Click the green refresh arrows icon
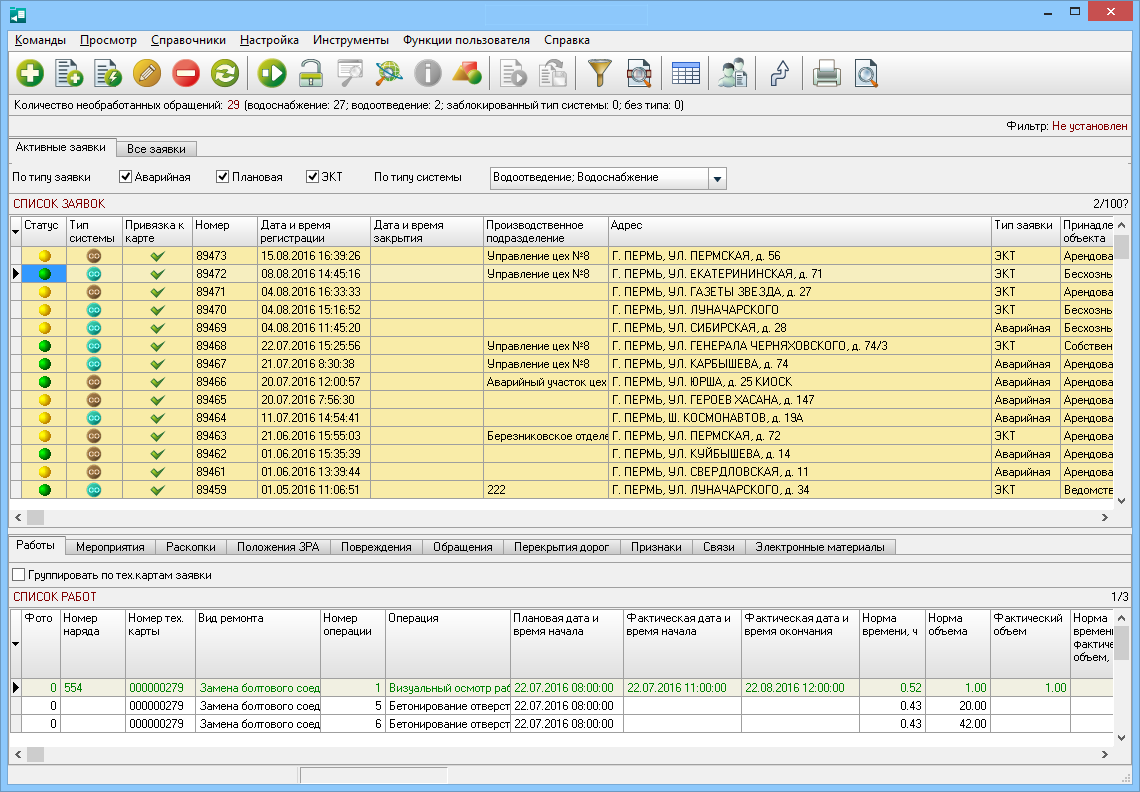Image resolution: width=1140 pixels, height=792 pixels. point(225,73)
